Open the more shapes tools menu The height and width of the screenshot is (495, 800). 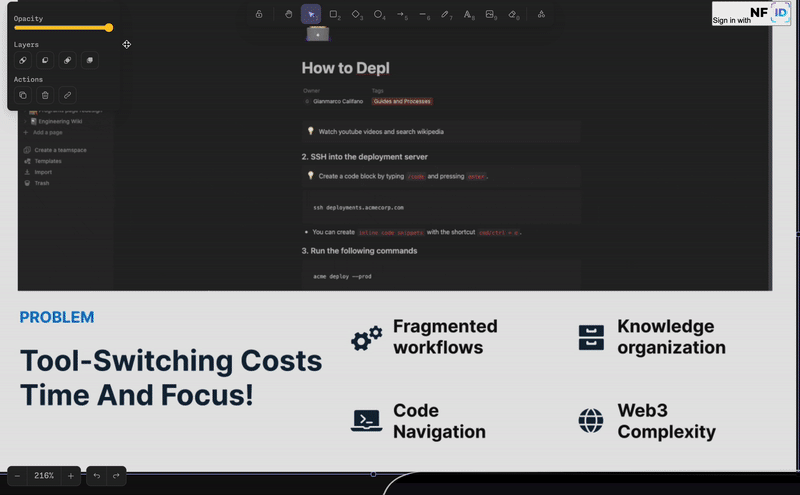coord(541,14)
